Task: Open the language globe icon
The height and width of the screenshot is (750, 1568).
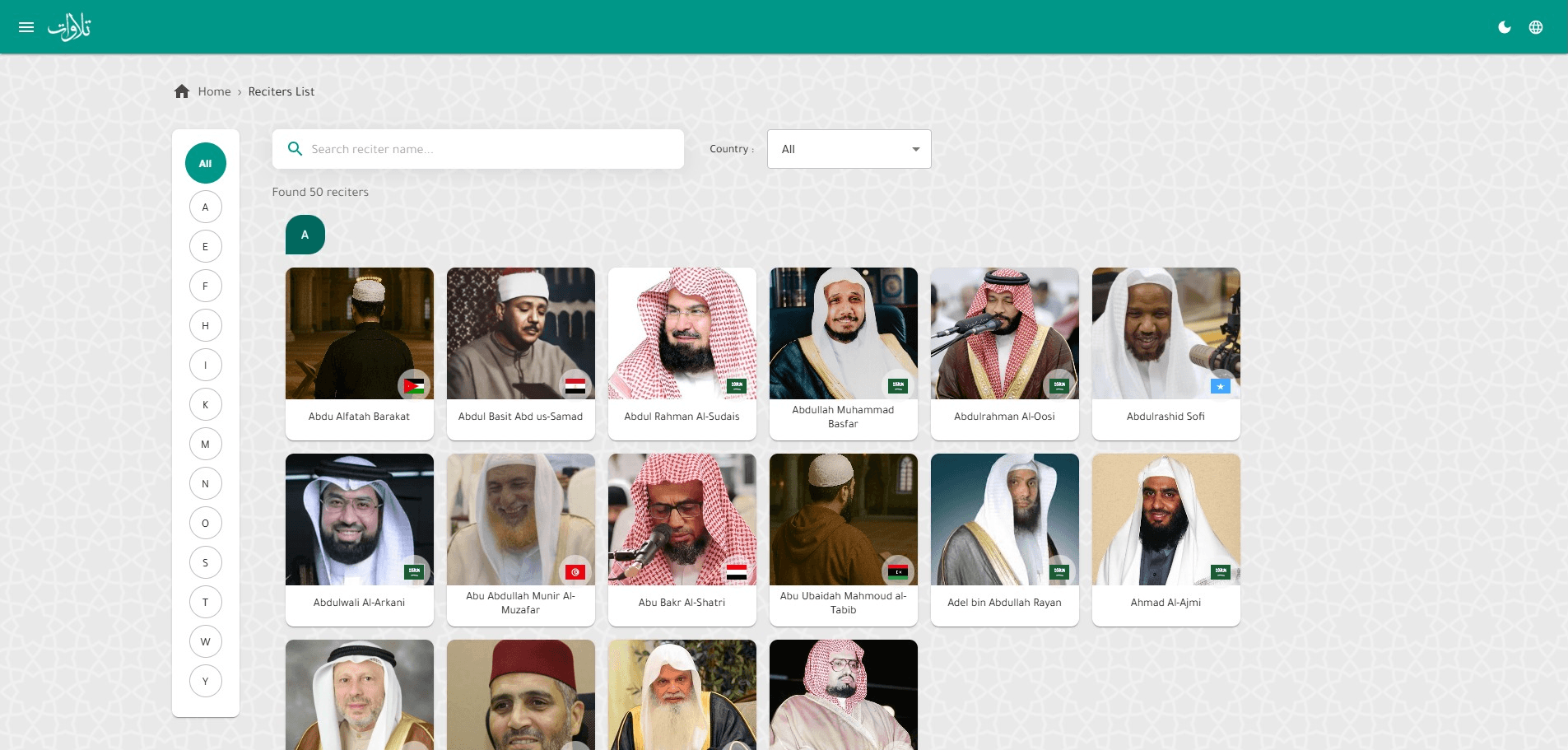Action: tap(1536, 27)
